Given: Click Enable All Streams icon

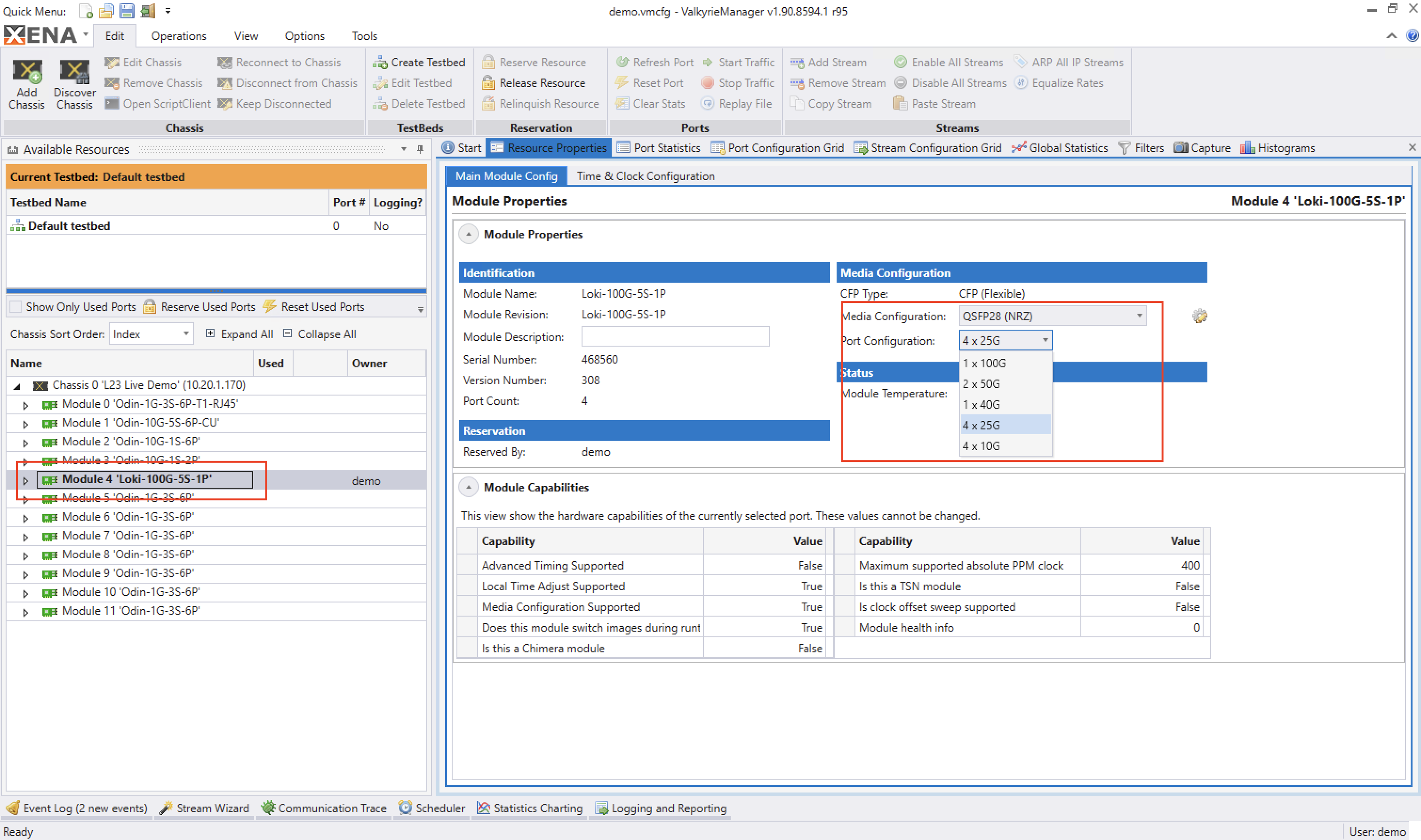Looking at the screenshot, I should 900,62.
